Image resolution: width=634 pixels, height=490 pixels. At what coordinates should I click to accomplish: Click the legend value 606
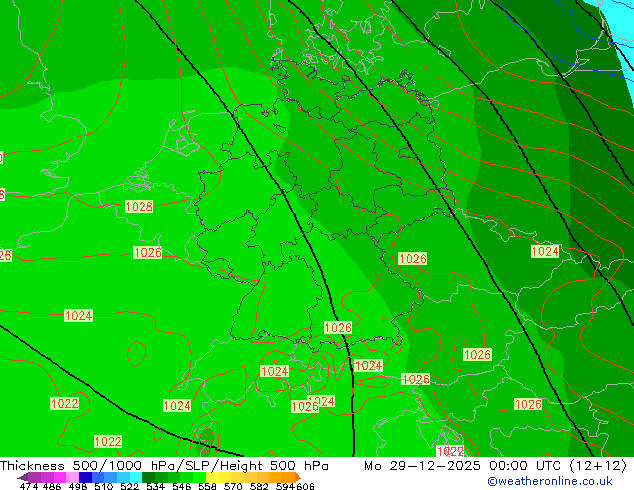(304, 486)
